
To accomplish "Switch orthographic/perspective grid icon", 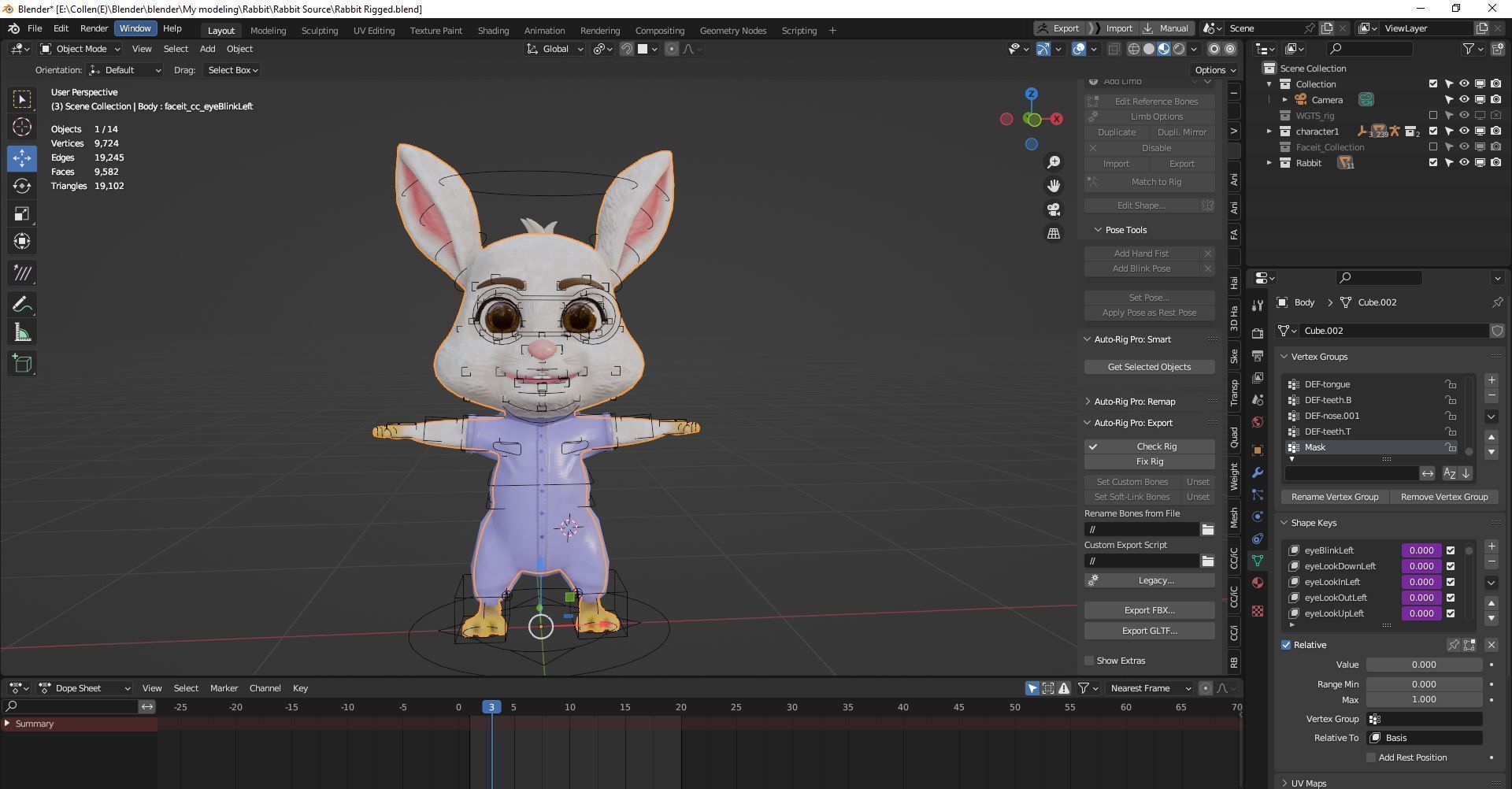I will tap(1054, 234).
